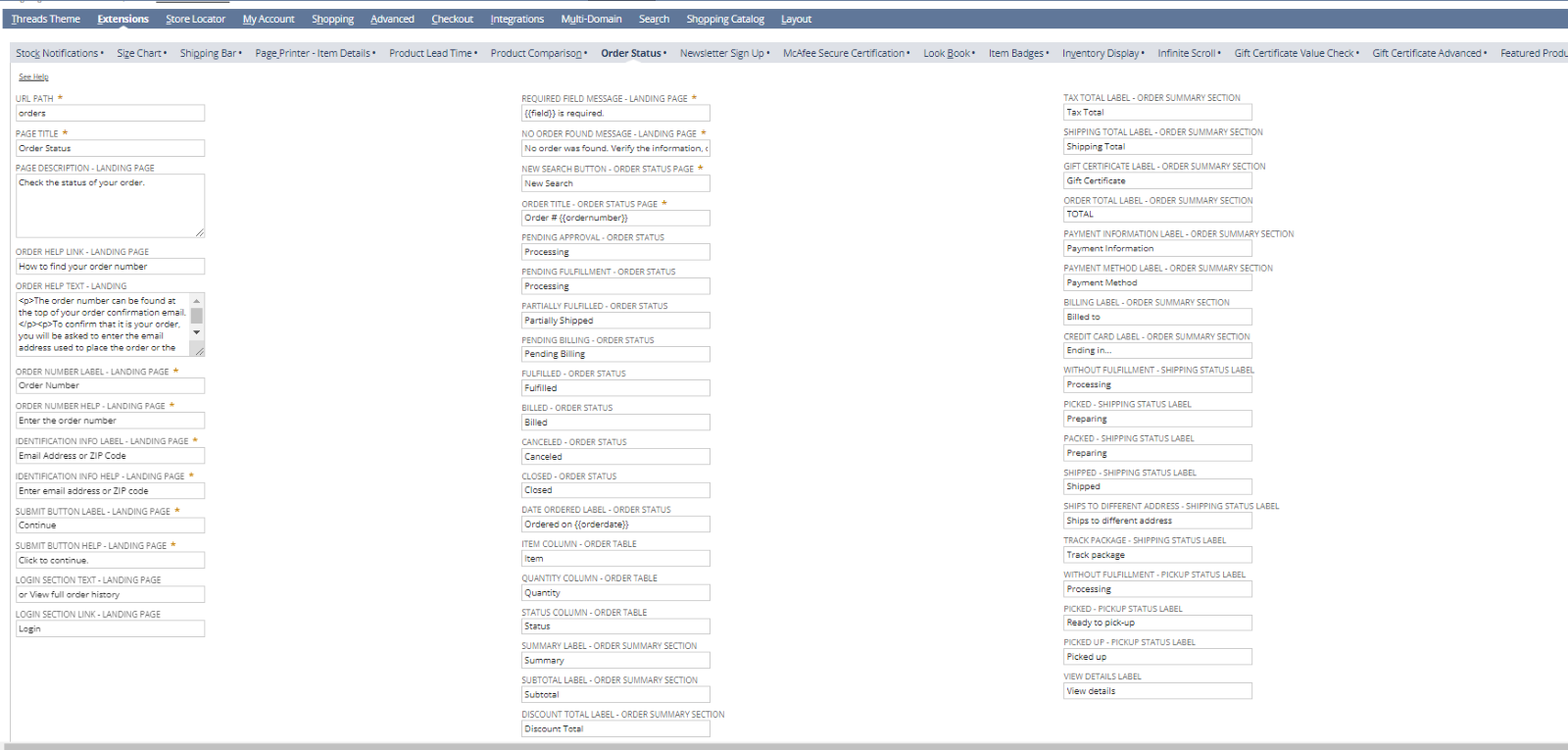Click the New Search Button text field
The height and width of the screenshot is (750, 1568).
pos(615,183)
